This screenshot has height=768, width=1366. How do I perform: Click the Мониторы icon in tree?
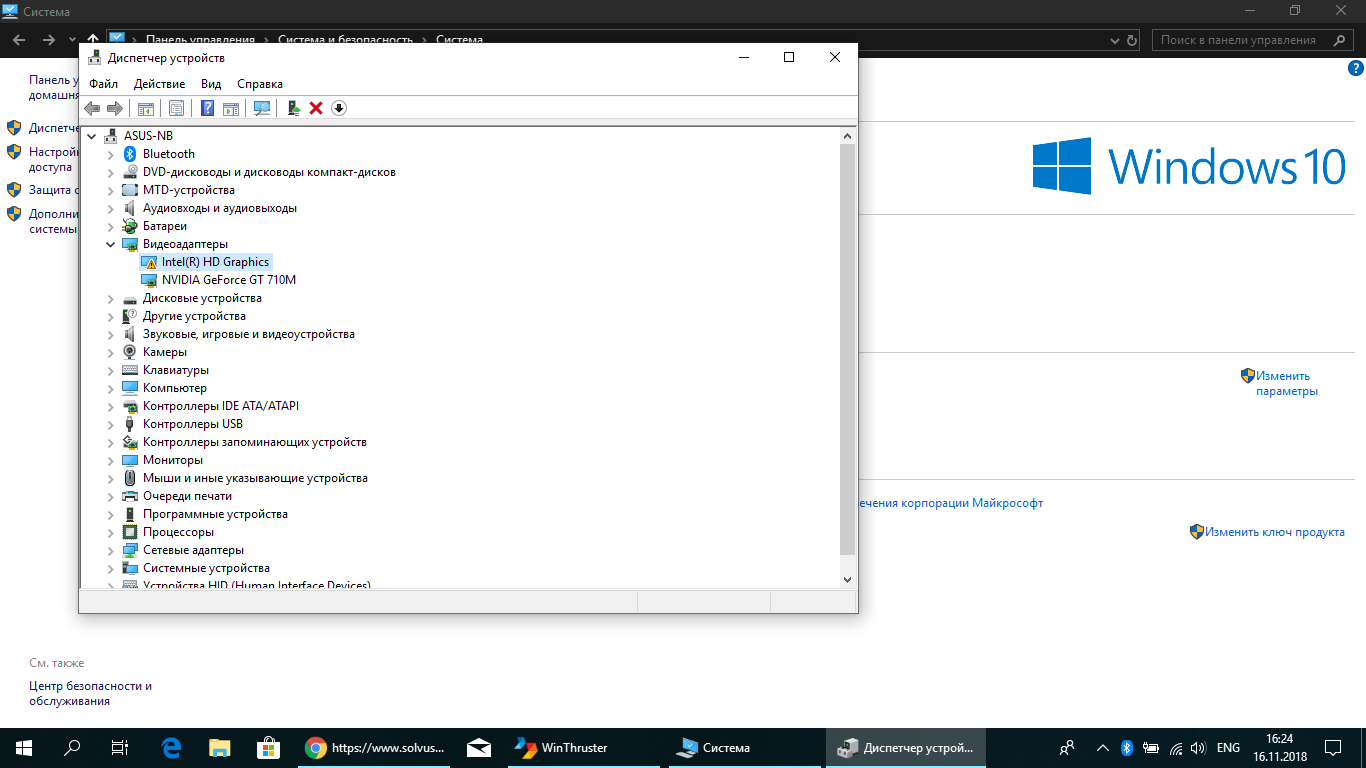(x=129, y=460)
